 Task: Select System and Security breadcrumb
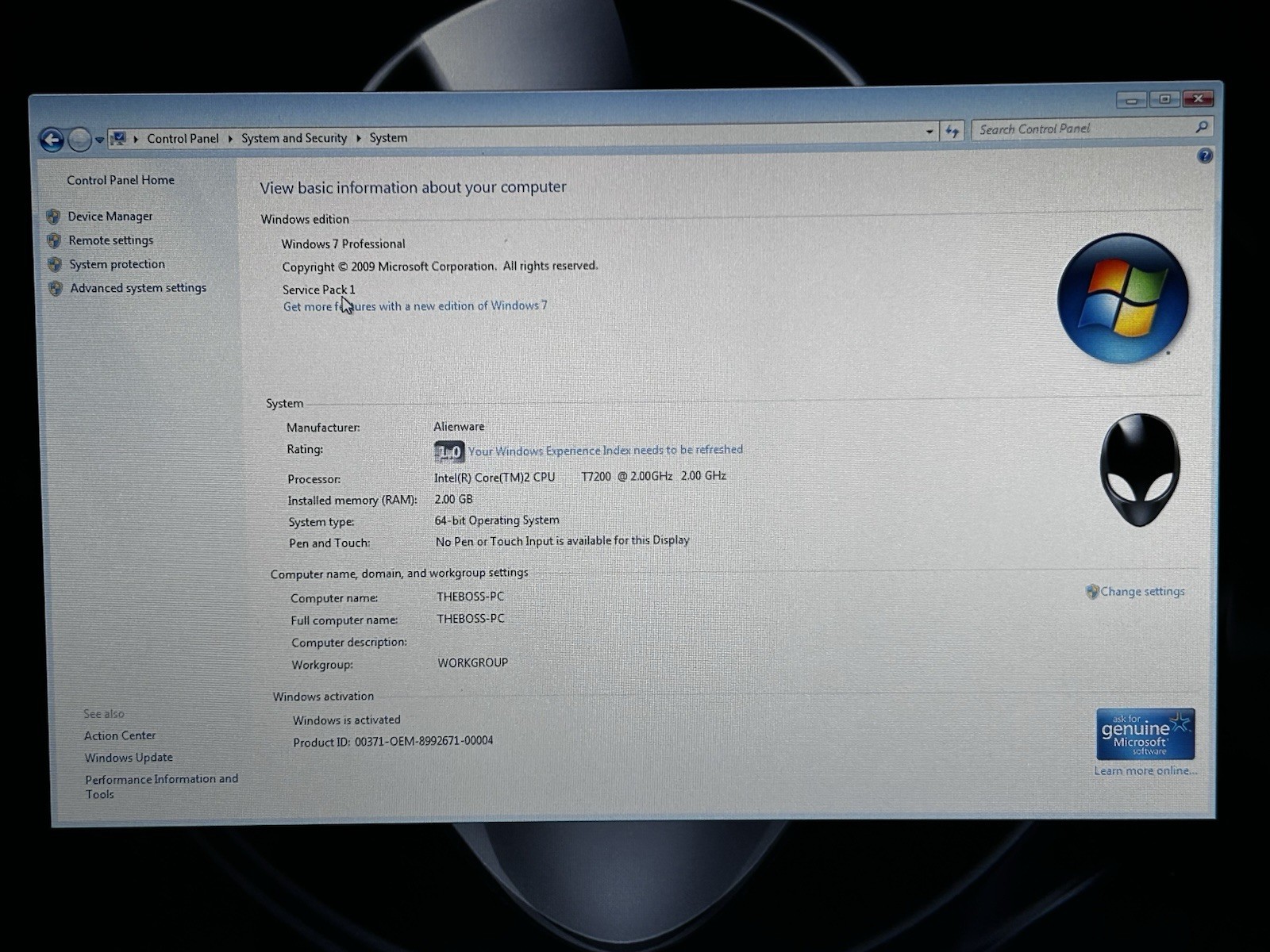[x=294, y=138]
